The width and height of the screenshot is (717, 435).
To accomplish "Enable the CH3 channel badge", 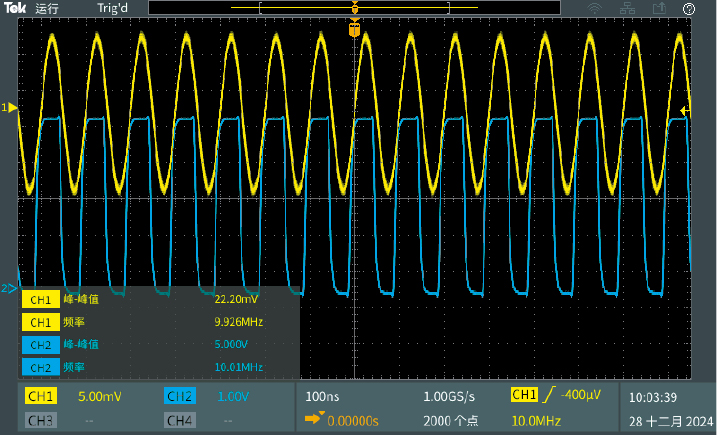I will (x=41, y=420).
